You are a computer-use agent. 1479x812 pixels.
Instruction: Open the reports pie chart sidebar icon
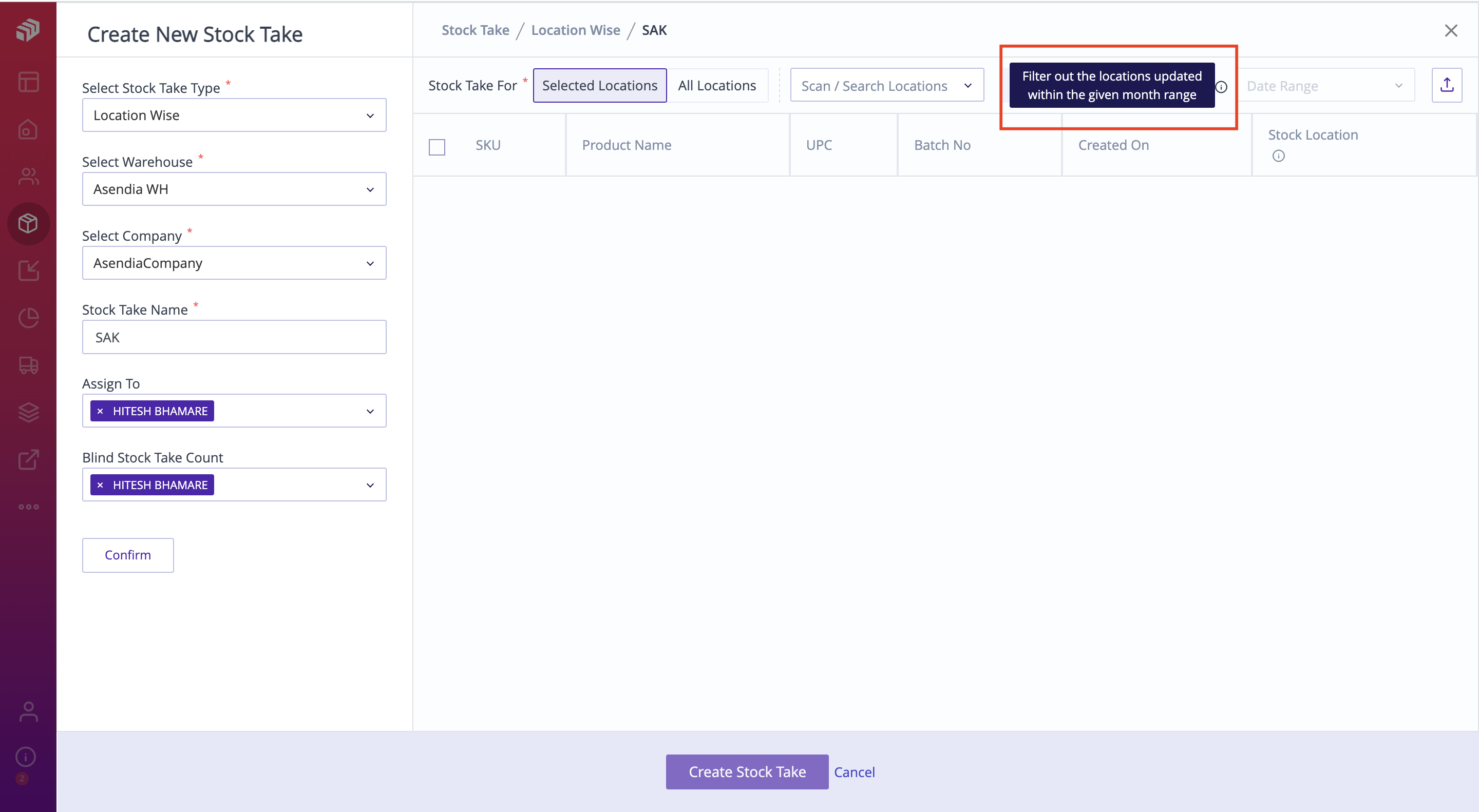pyautogui.click(x=28, y=317)
